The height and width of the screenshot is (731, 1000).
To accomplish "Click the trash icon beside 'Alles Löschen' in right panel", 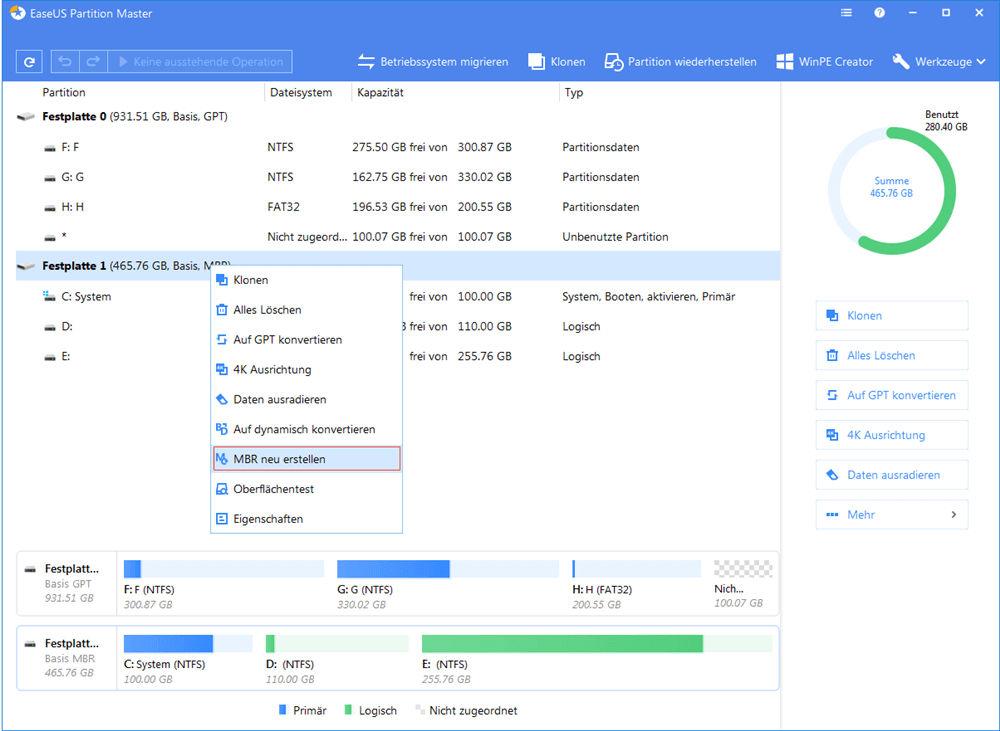I will click(x=832, y=355).
